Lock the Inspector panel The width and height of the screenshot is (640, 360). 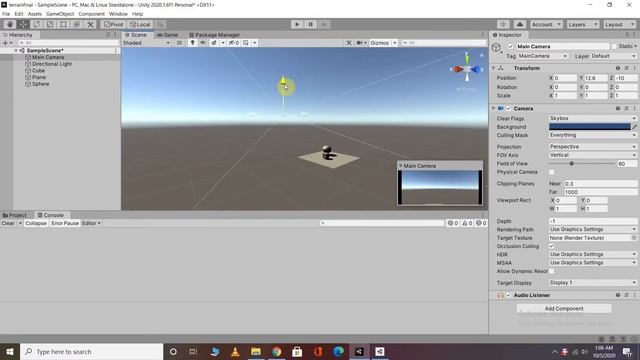[627, 35]
